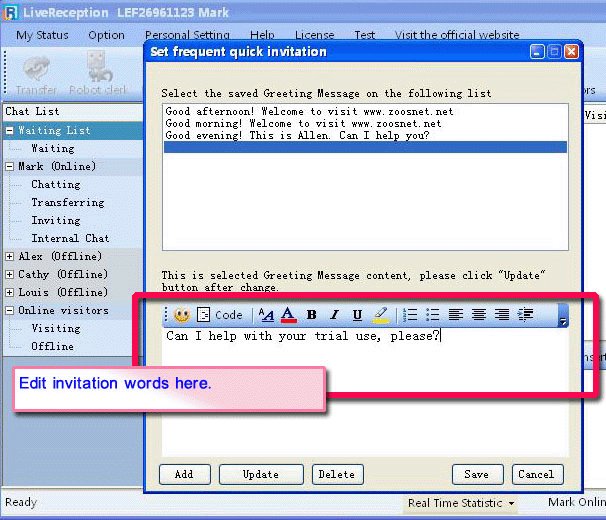Select the Visiting tree item

56,328
